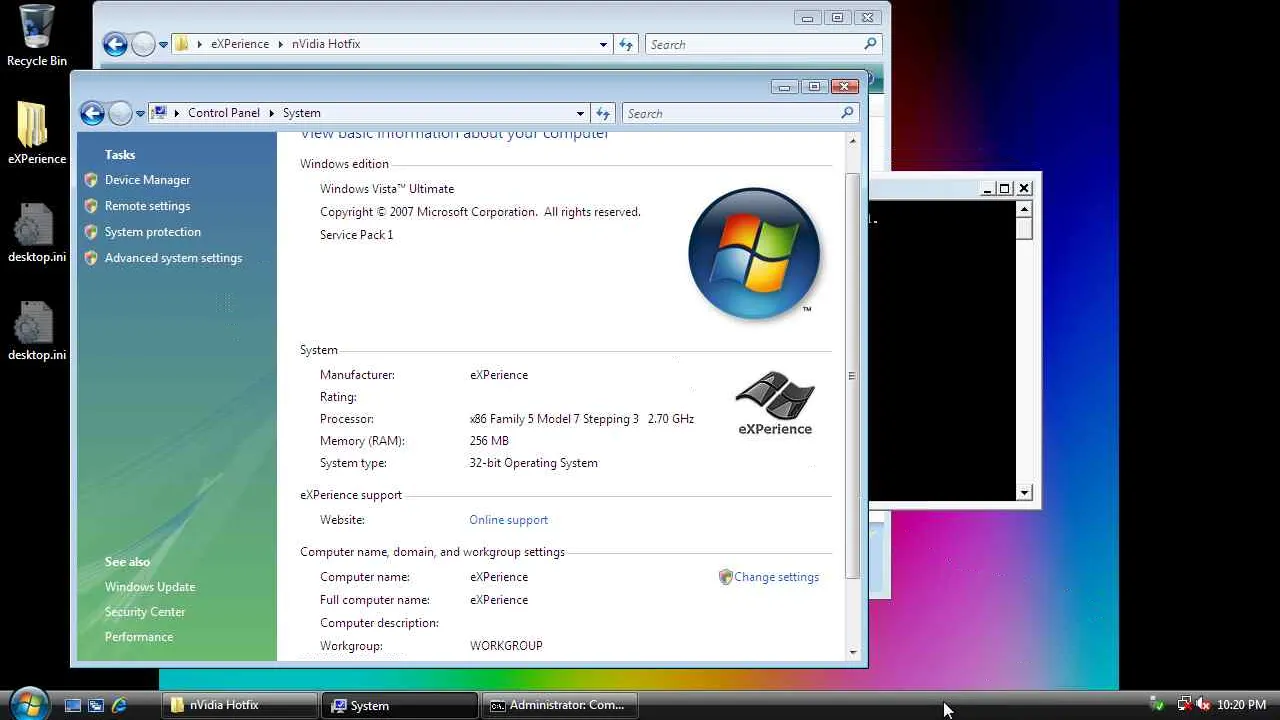Select the eXPerience folder on desktop
The image size is (1280, 720).
tap(37, 133)
